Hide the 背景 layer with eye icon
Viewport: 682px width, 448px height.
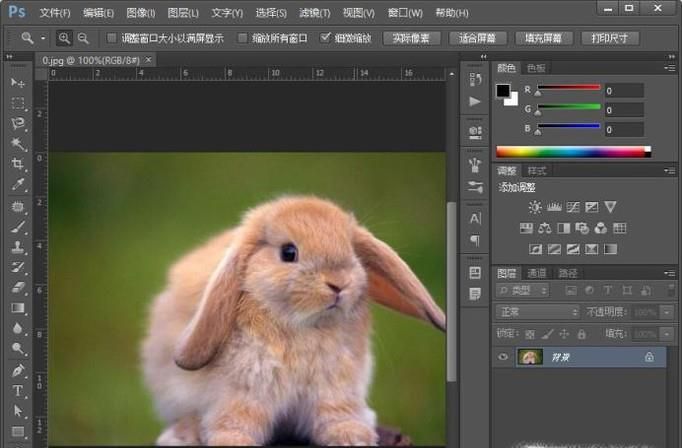point(503,357)
